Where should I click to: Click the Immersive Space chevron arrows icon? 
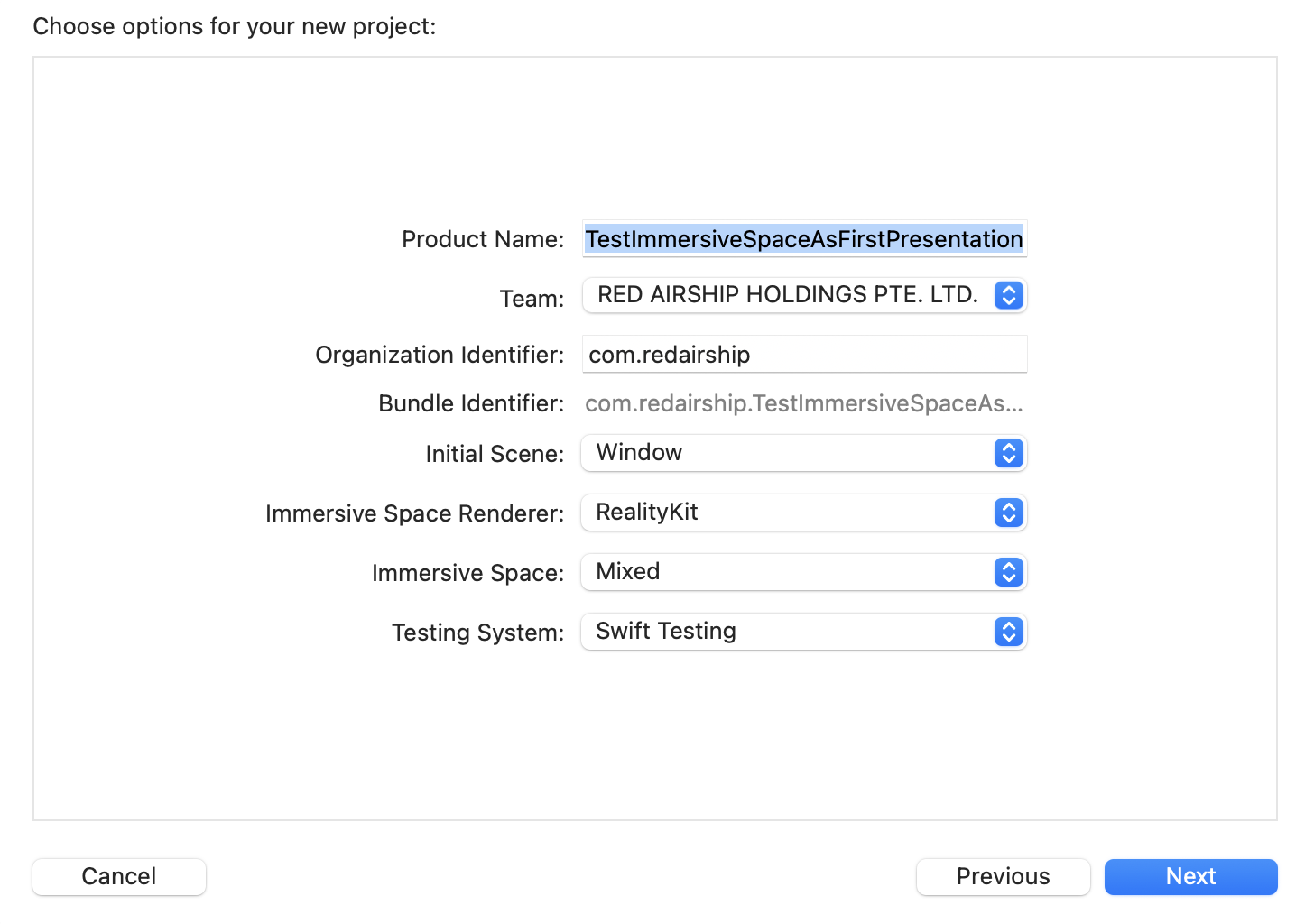click(1008, 572)
